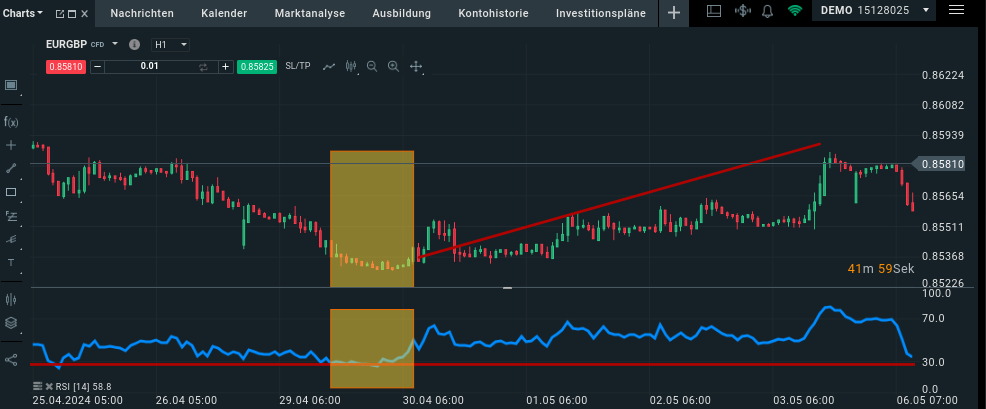
Task: Click the RSI [14] 58.8 label
Action: click(x=83, y=386)
